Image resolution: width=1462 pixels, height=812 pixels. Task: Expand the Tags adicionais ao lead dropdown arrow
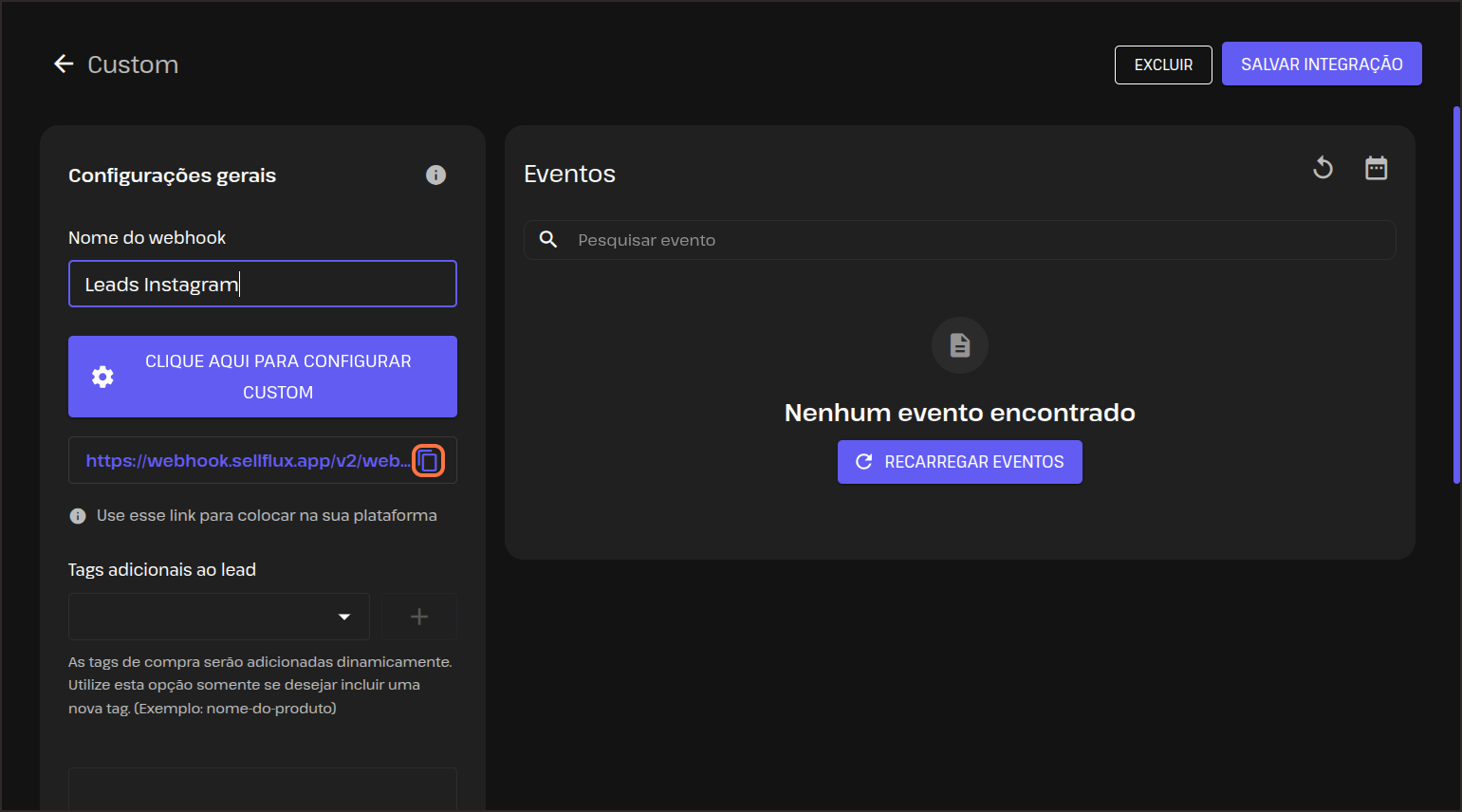pos(344,618)
